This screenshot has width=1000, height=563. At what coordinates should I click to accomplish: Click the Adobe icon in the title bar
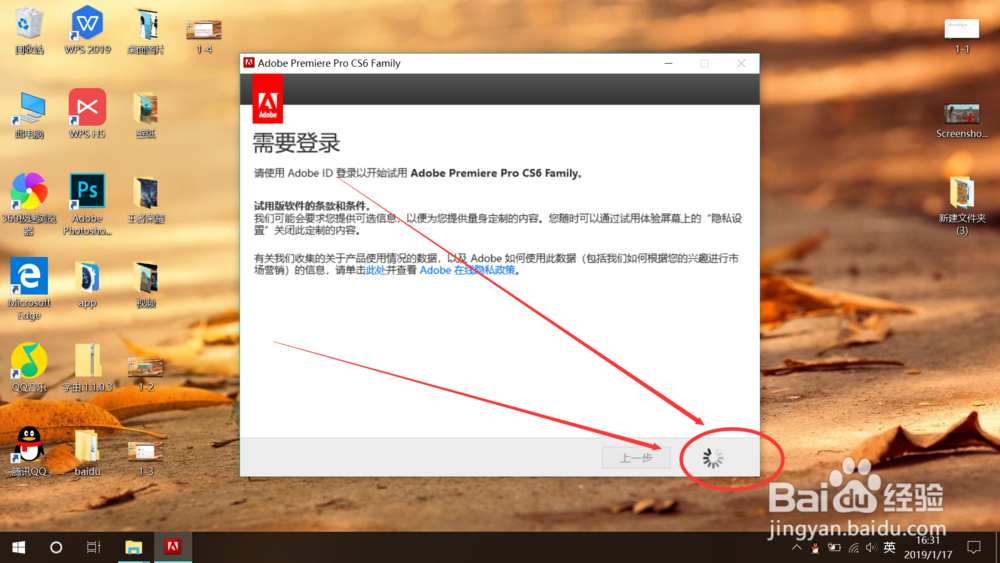(x=249, y=62)
